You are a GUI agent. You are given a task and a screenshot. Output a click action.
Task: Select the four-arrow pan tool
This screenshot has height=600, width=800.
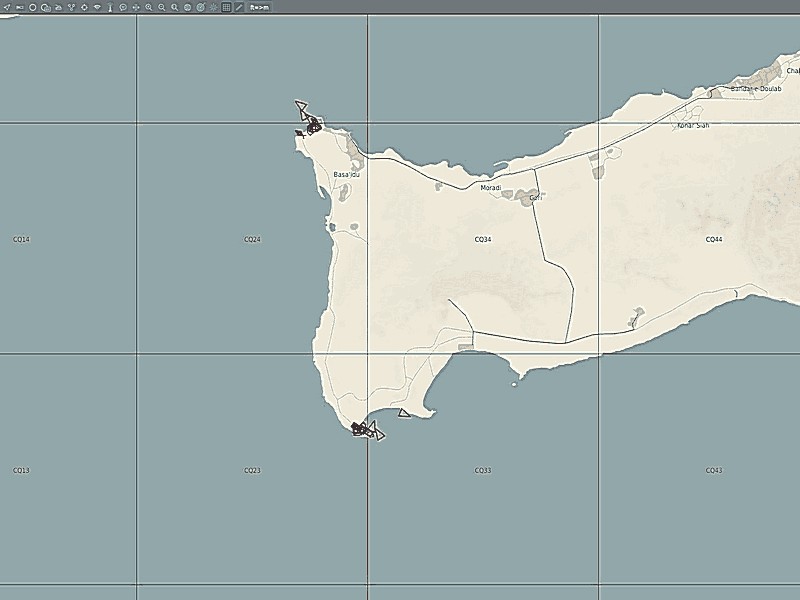[136, 7]
